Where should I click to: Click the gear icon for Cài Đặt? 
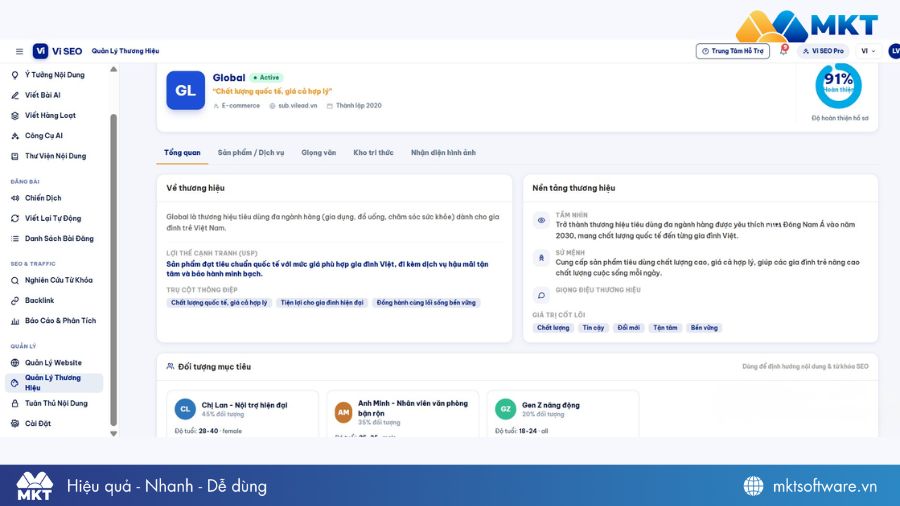point(15,423)
